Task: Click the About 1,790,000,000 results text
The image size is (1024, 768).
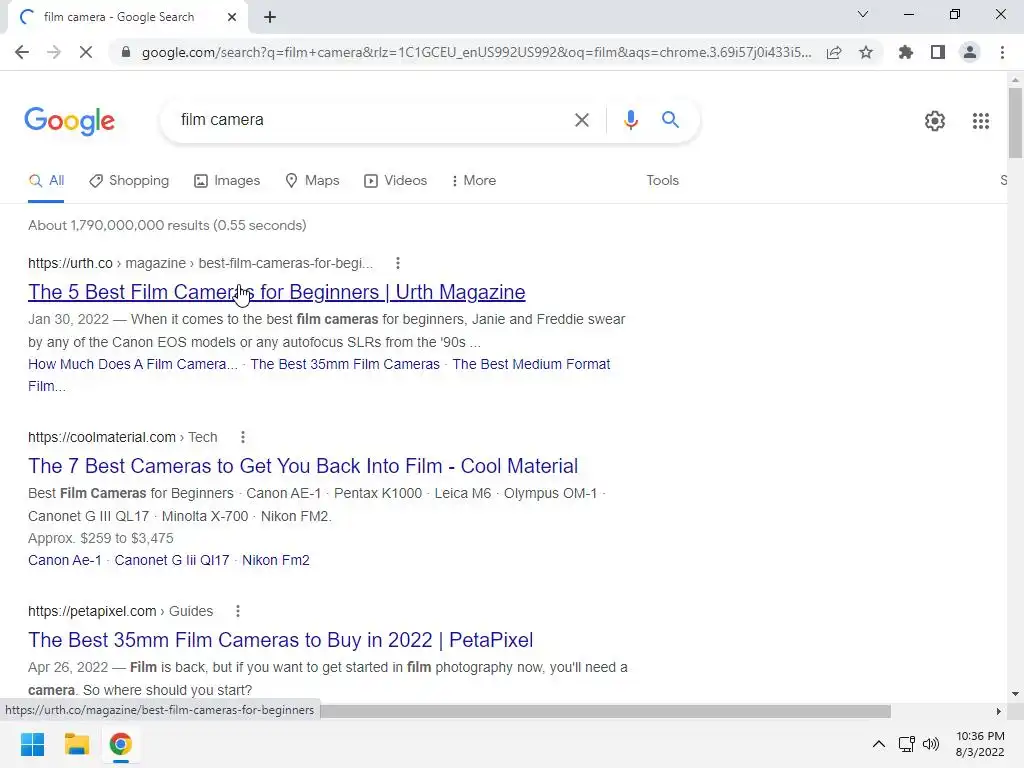Action: (167, 225)
